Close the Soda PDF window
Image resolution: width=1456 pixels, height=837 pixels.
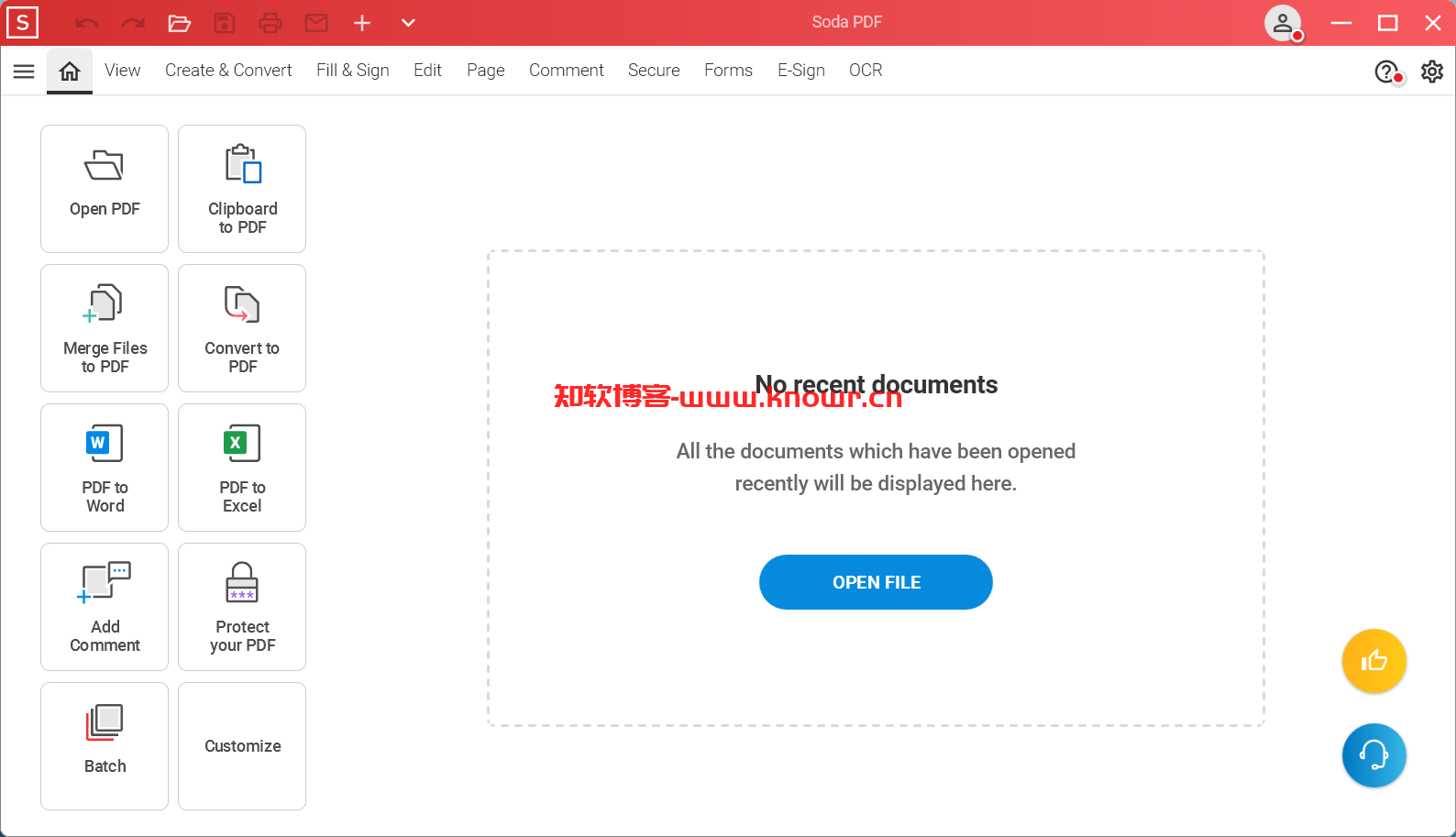point(1433,23)
